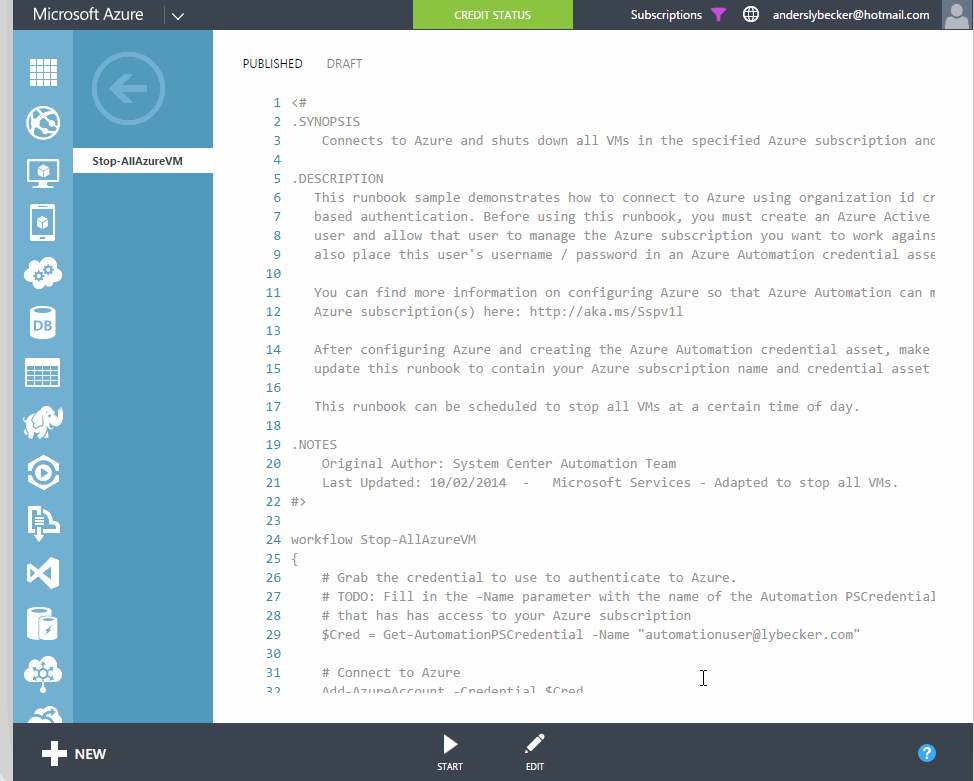Image resolution: width=974 pixels, height=781 pixels.
Task: Open the Storage table icon
Action: point(43,373)
